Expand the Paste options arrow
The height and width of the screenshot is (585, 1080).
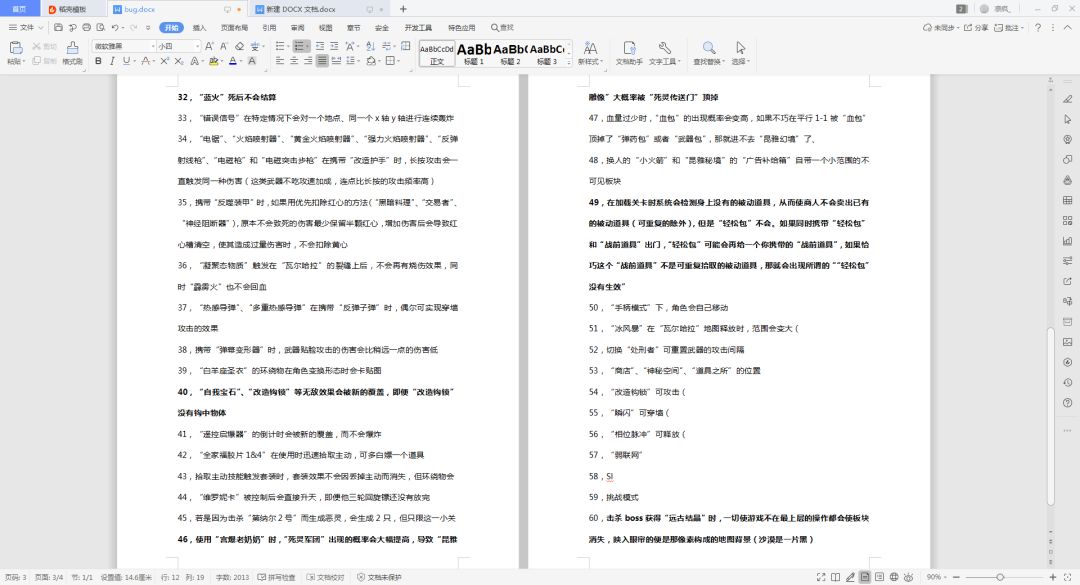coord(23,61)
